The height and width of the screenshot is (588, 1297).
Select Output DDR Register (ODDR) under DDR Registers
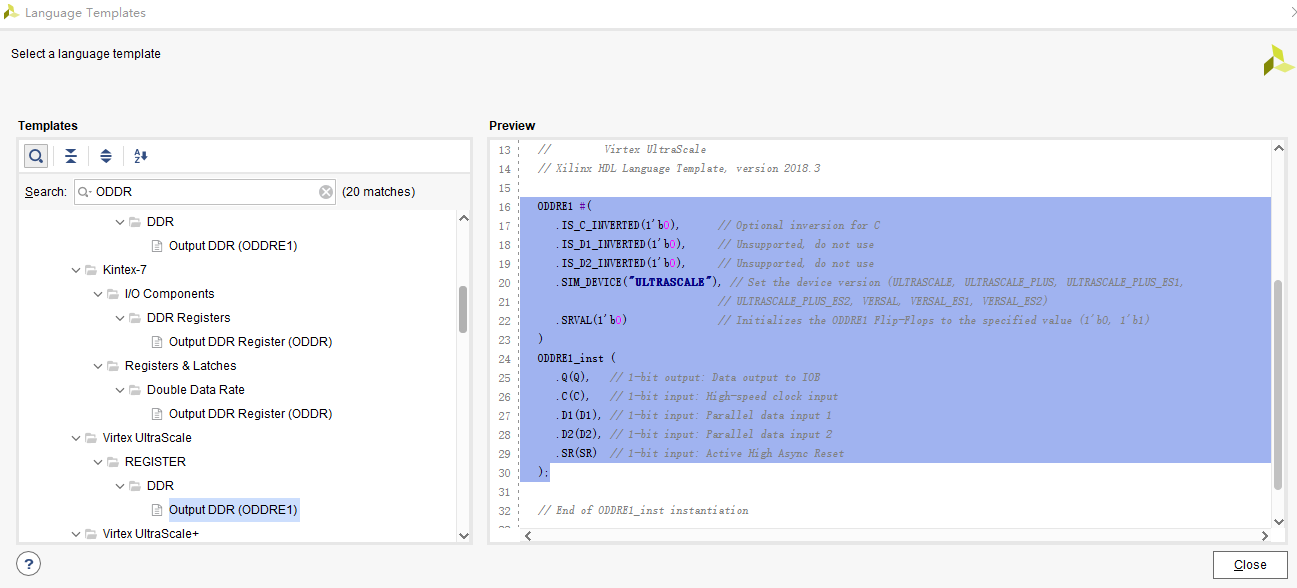[x=250, y=342]
